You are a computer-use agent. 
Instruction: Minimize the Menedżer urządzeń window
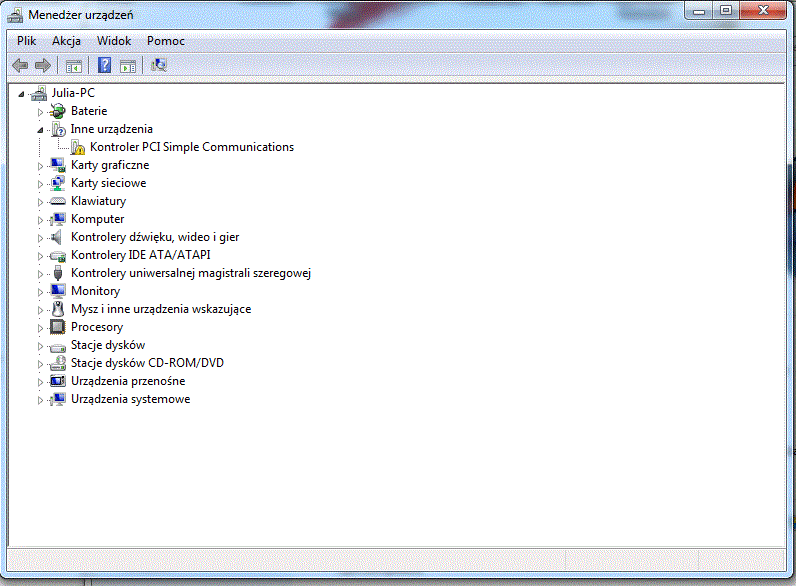[700, 11]
